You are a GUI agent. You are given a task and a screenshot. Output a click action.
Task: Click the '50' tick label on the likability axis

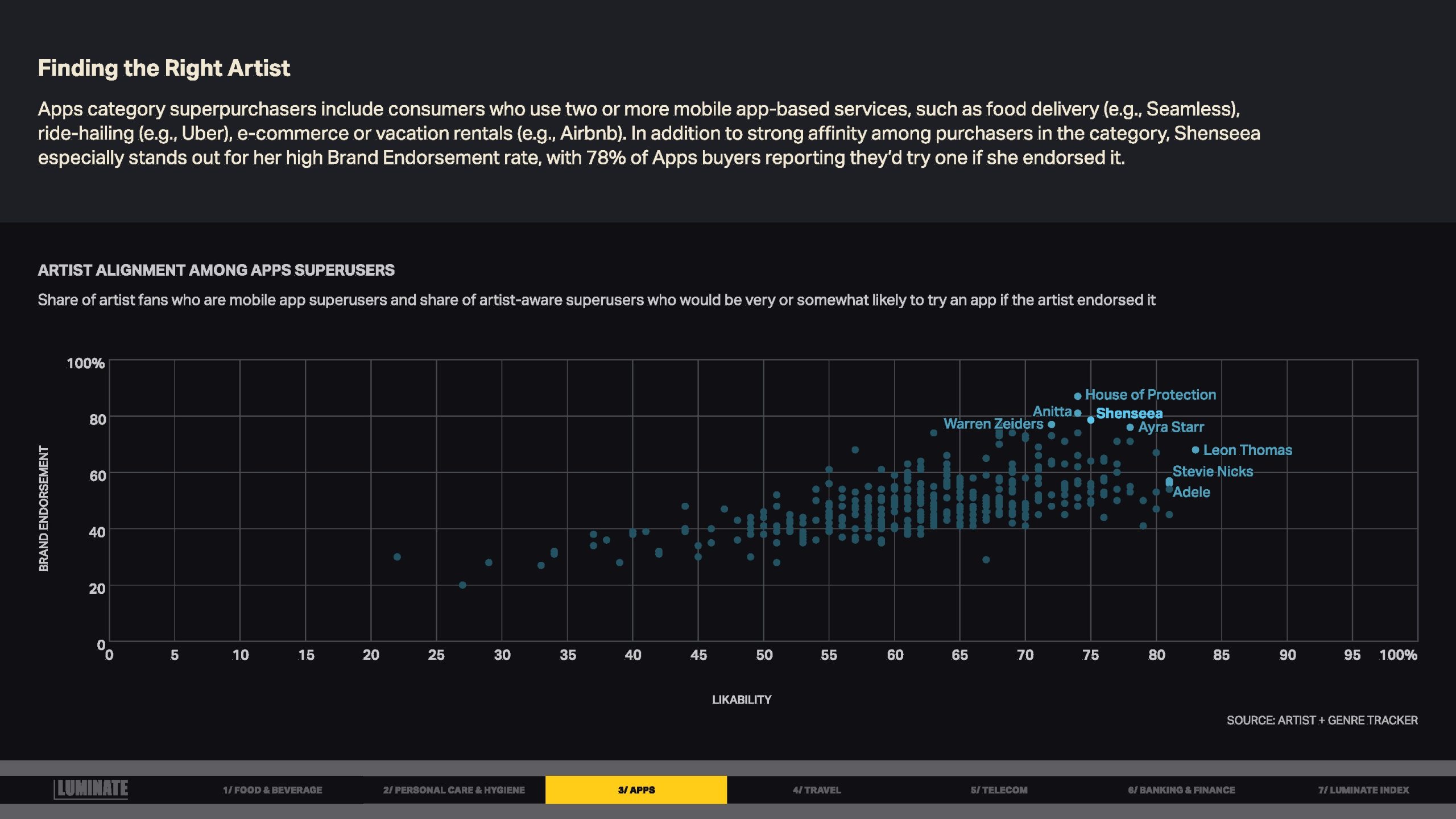(x=764, y=655)
